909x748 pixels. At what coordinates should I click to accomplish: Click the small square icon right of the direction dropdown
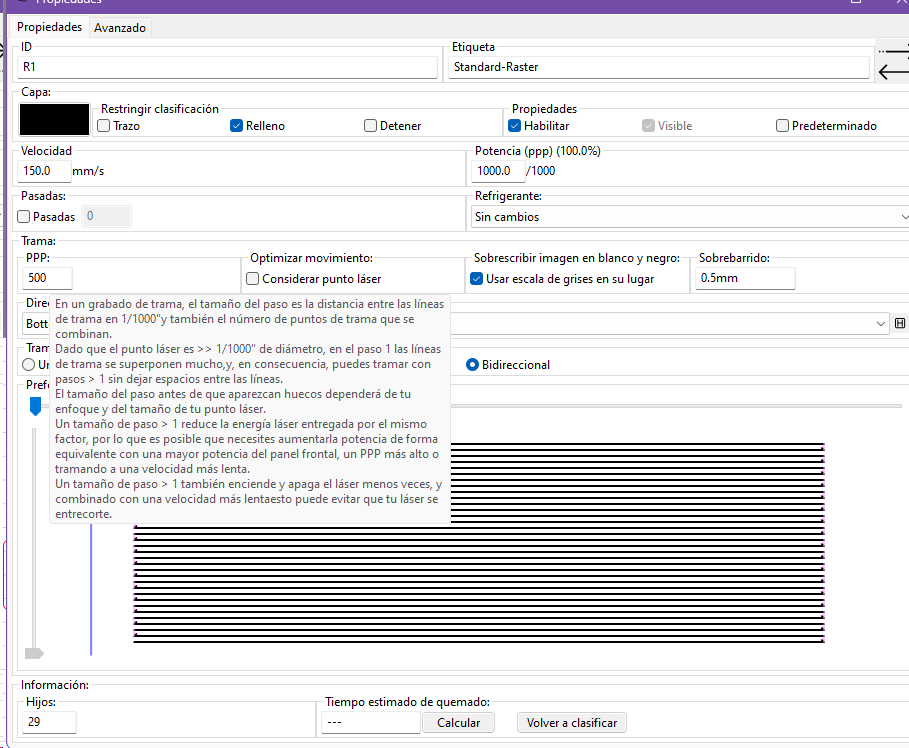coord(900,324)
